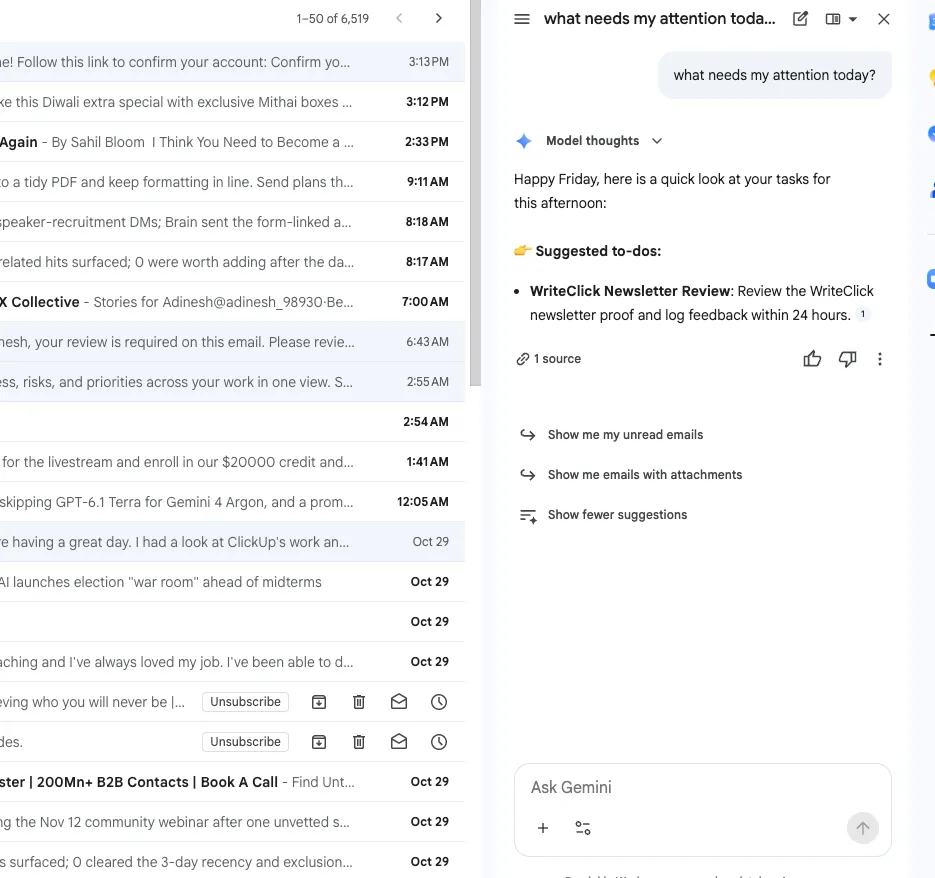This screenshot has width=935, height=878.
Task: Open the 6:43 AM review required email
Action: (x=232, y=342)
